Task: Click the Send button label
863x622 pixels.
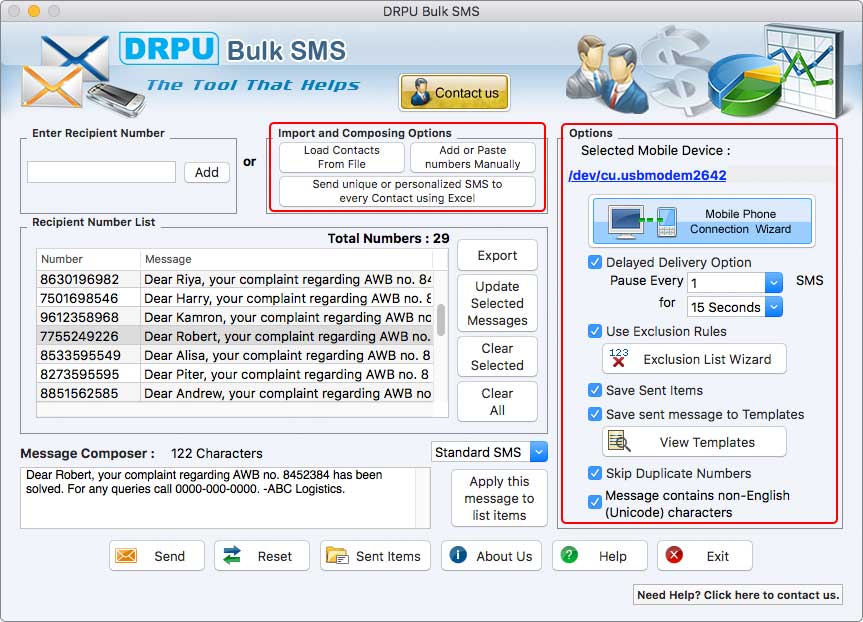Action: [x=170, y=556]
